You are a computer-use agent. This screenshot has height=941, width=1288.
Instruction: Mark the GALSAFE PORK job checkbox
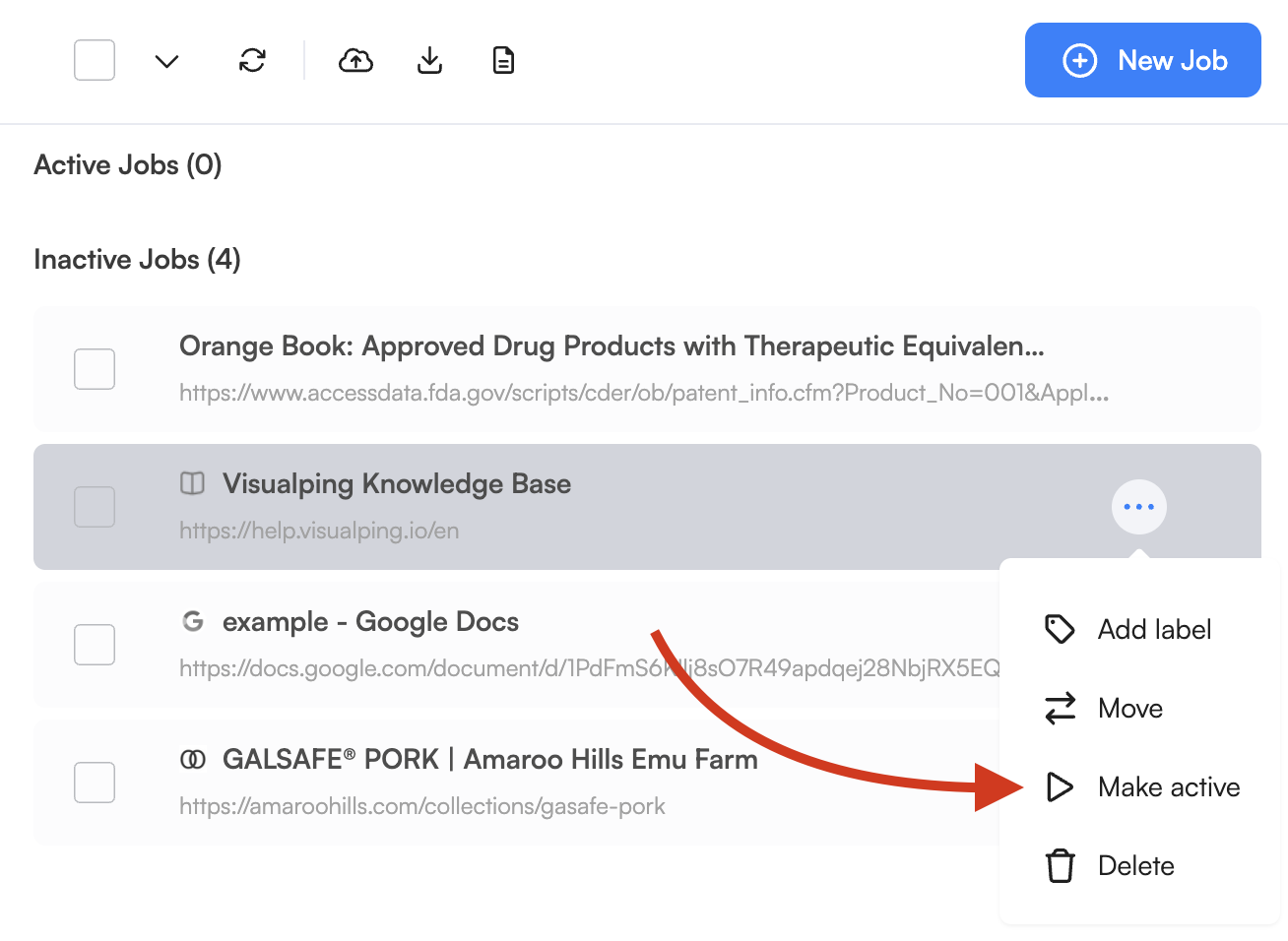(95, 783)
